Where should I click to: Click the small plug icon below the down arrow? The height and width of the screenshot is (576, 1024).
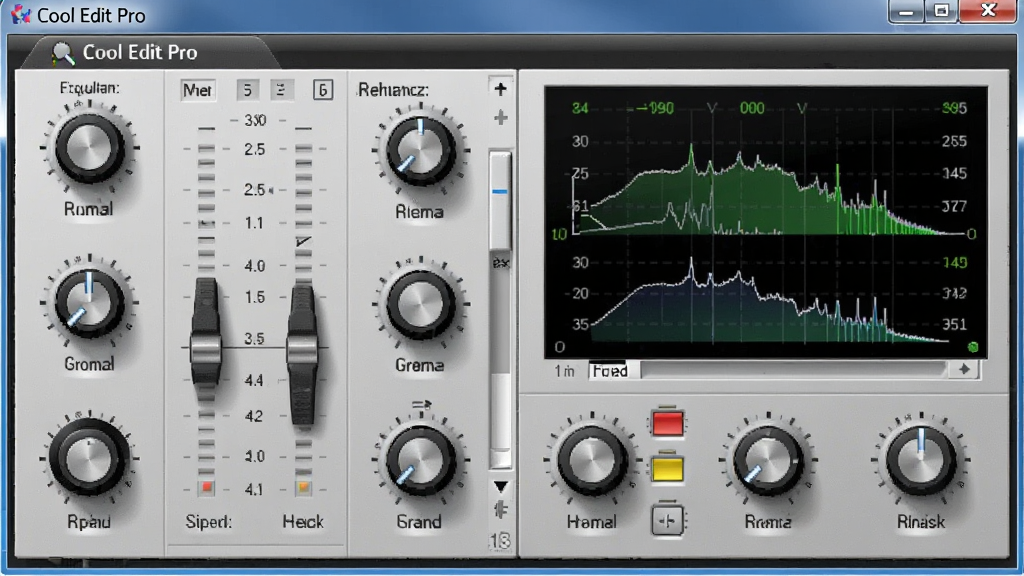coord(501,509)
